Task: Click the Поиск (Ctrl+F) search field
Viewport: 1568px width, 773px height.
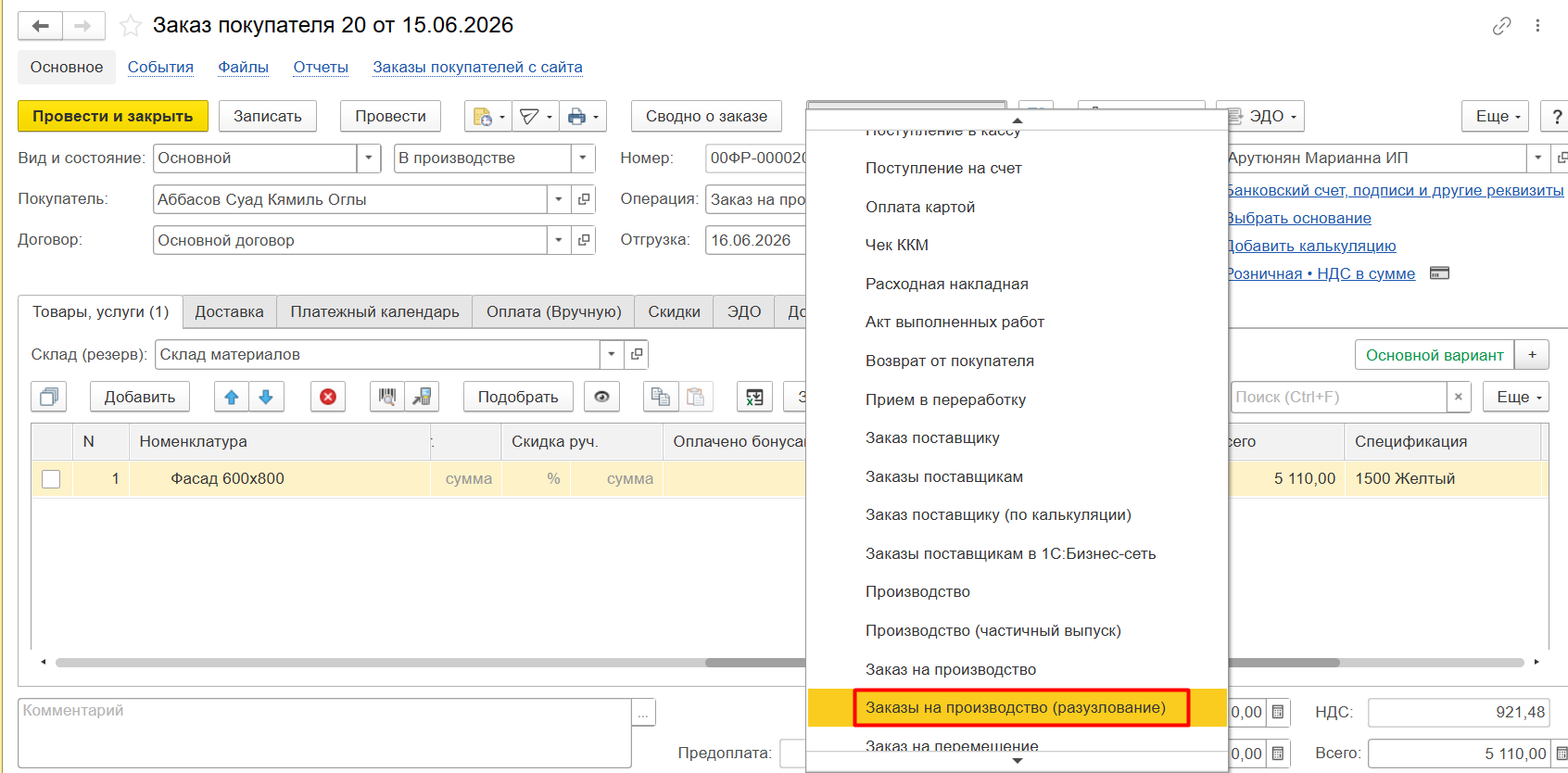Action: tap(1339, 397)
